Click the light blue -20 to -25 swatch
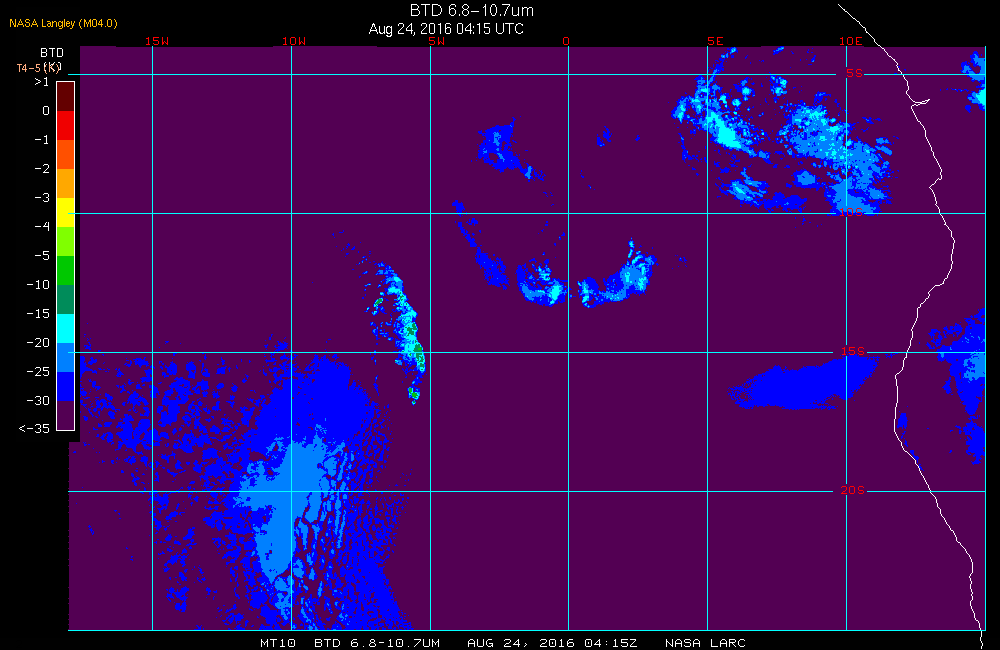 [x=66, y=357]
